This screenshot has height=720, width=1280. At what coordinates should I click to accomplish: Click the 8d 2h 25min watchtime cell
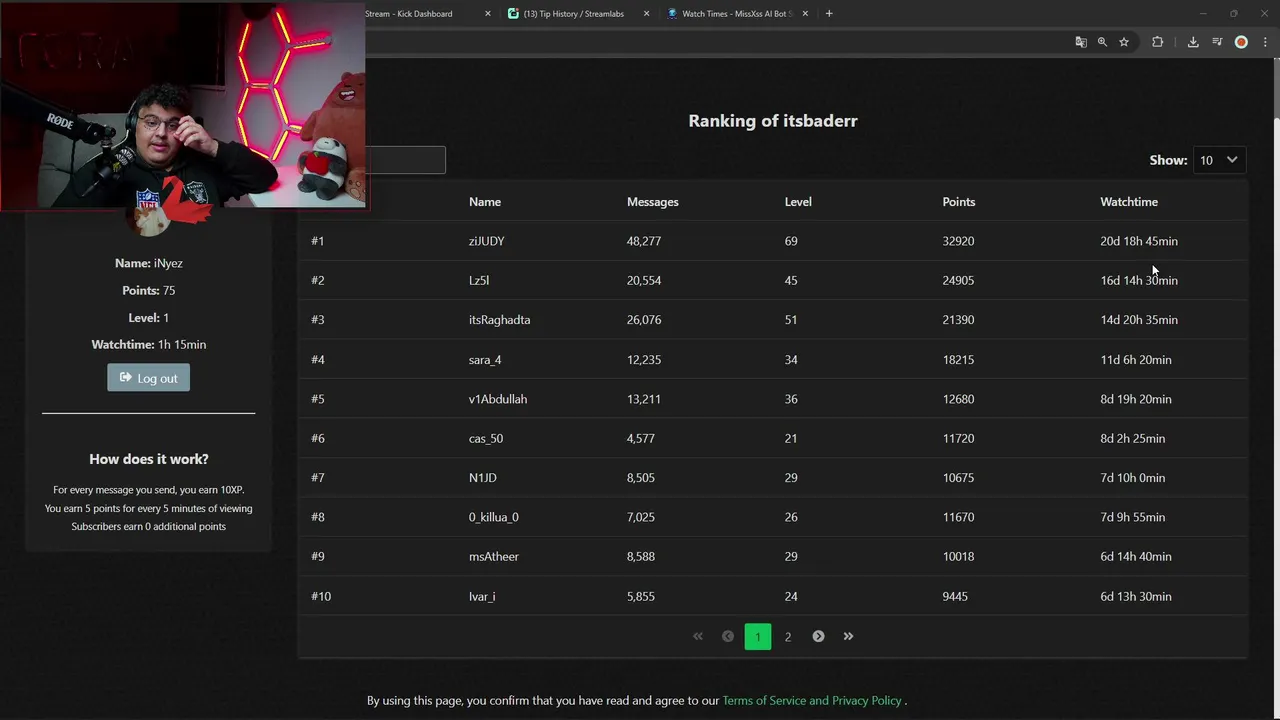[1133, 438]
